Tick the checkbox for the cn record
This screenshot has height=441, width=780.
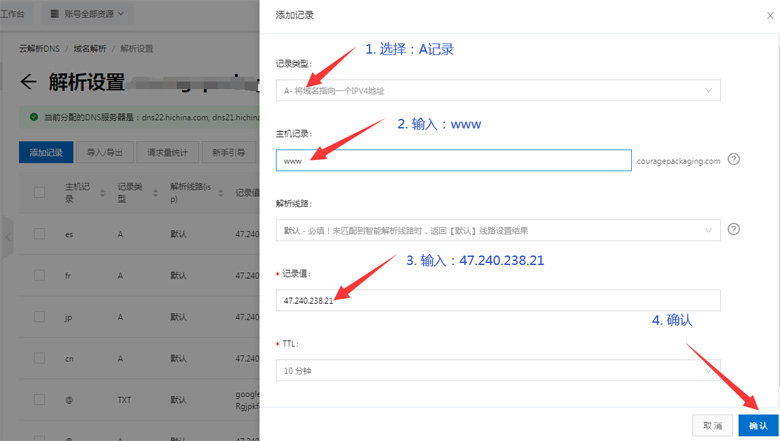pos(40,358)
